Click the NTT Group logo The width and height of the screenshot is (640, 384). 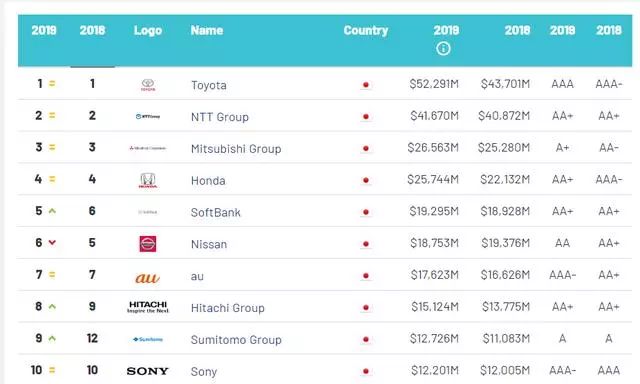(x=148, y=117)
